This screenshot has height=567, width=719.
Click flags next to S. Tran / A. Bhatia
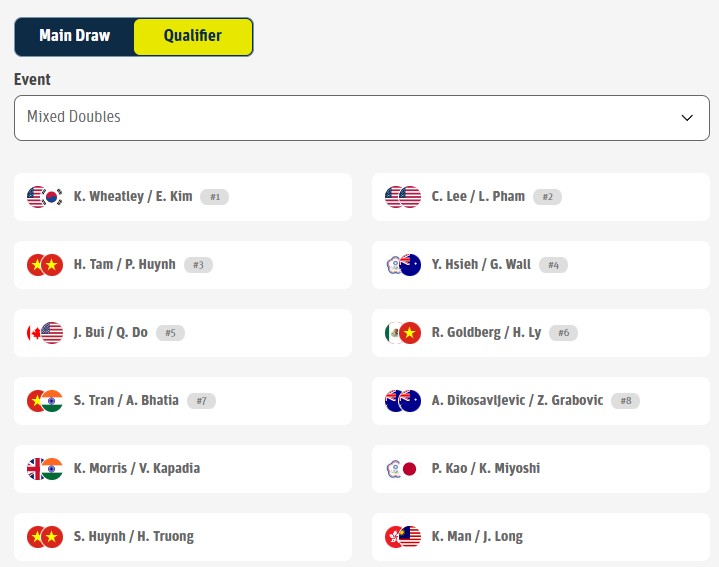point(45,401)
